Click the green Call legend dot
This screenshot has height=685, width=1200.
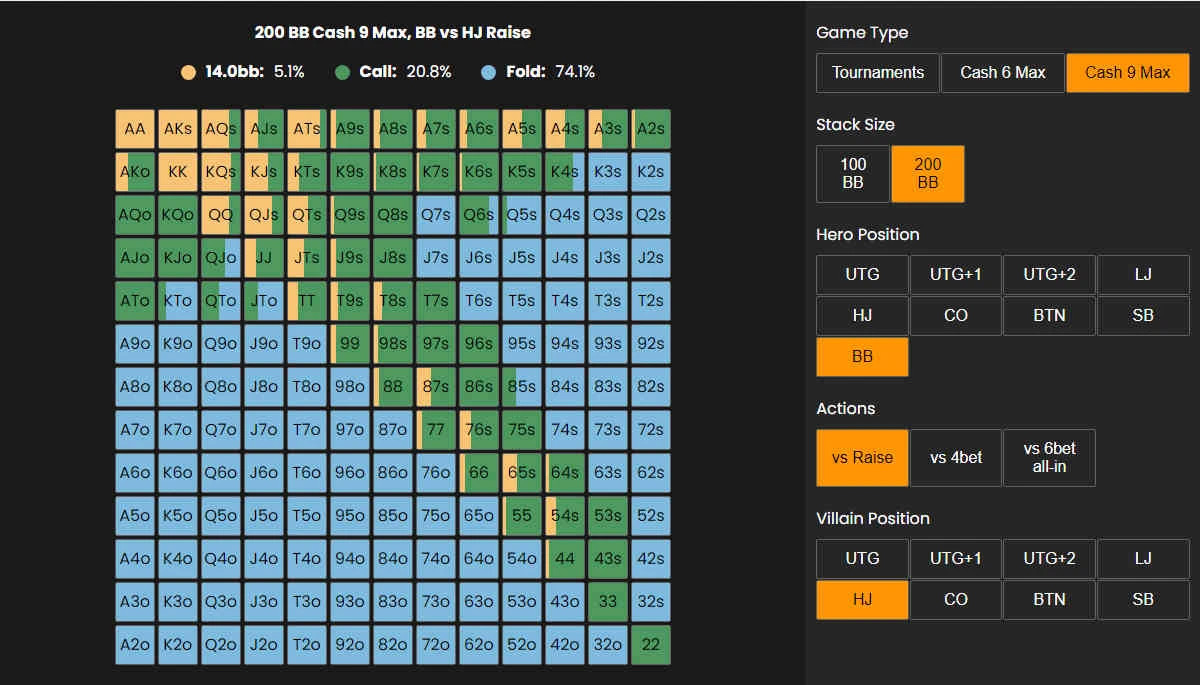[342, 72]
